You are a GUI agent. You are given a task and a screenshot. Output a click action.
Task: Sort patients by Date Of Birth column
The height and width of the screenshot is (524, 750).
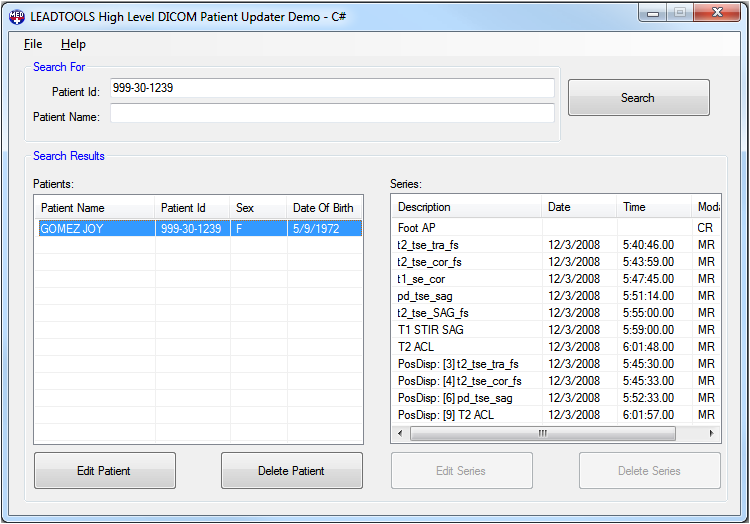[x=323, y=208]
